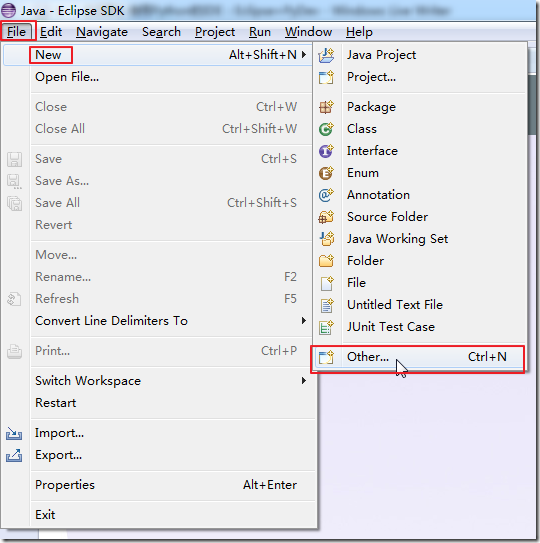Click the purple Interface icon
This screenshot has width=540, height=543.
[x=326, y=151]
